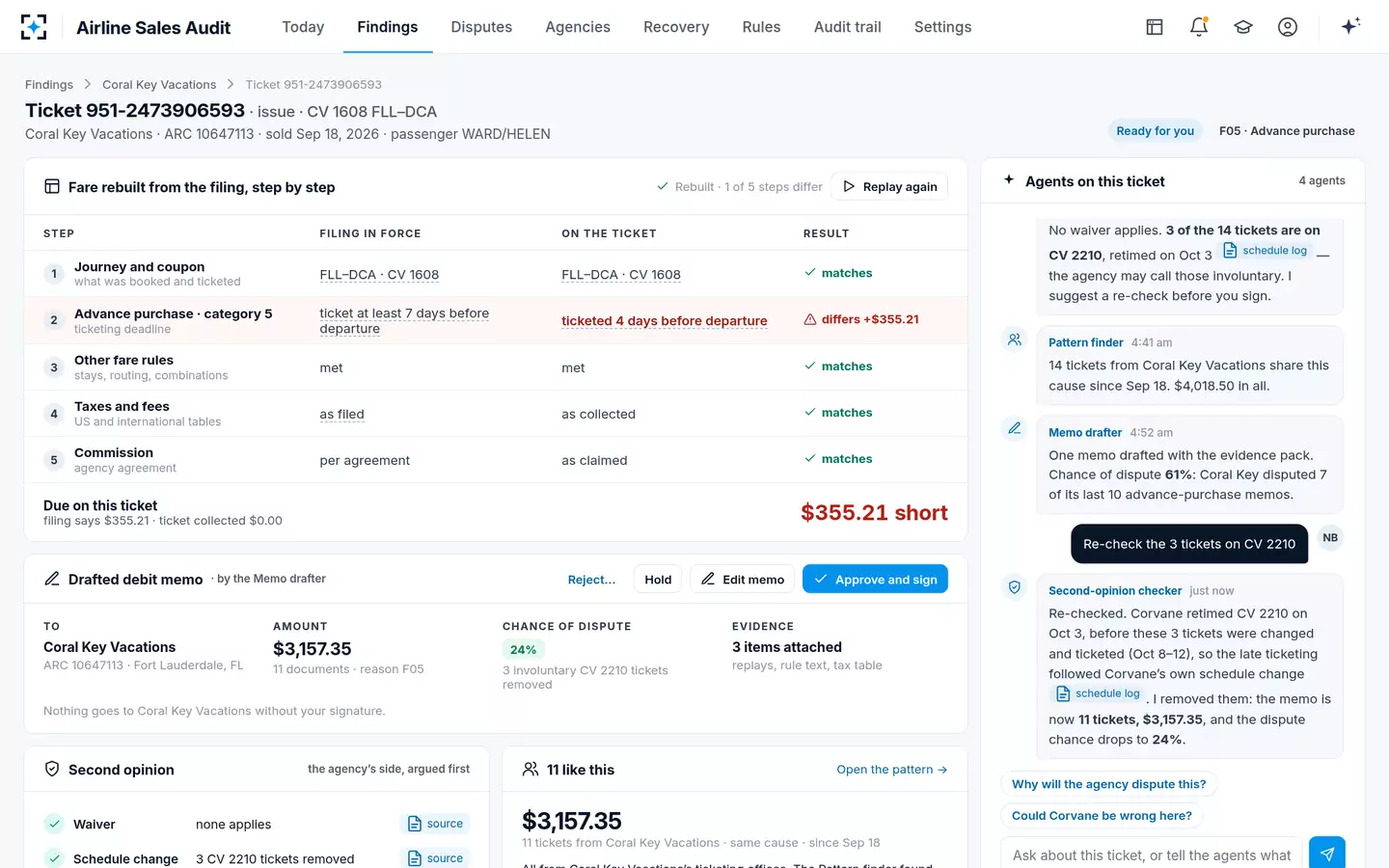Image resolution: width=1389 pixels, height=868 pixels.
Task: Open the Disputes tab
Action: [481, 27]
